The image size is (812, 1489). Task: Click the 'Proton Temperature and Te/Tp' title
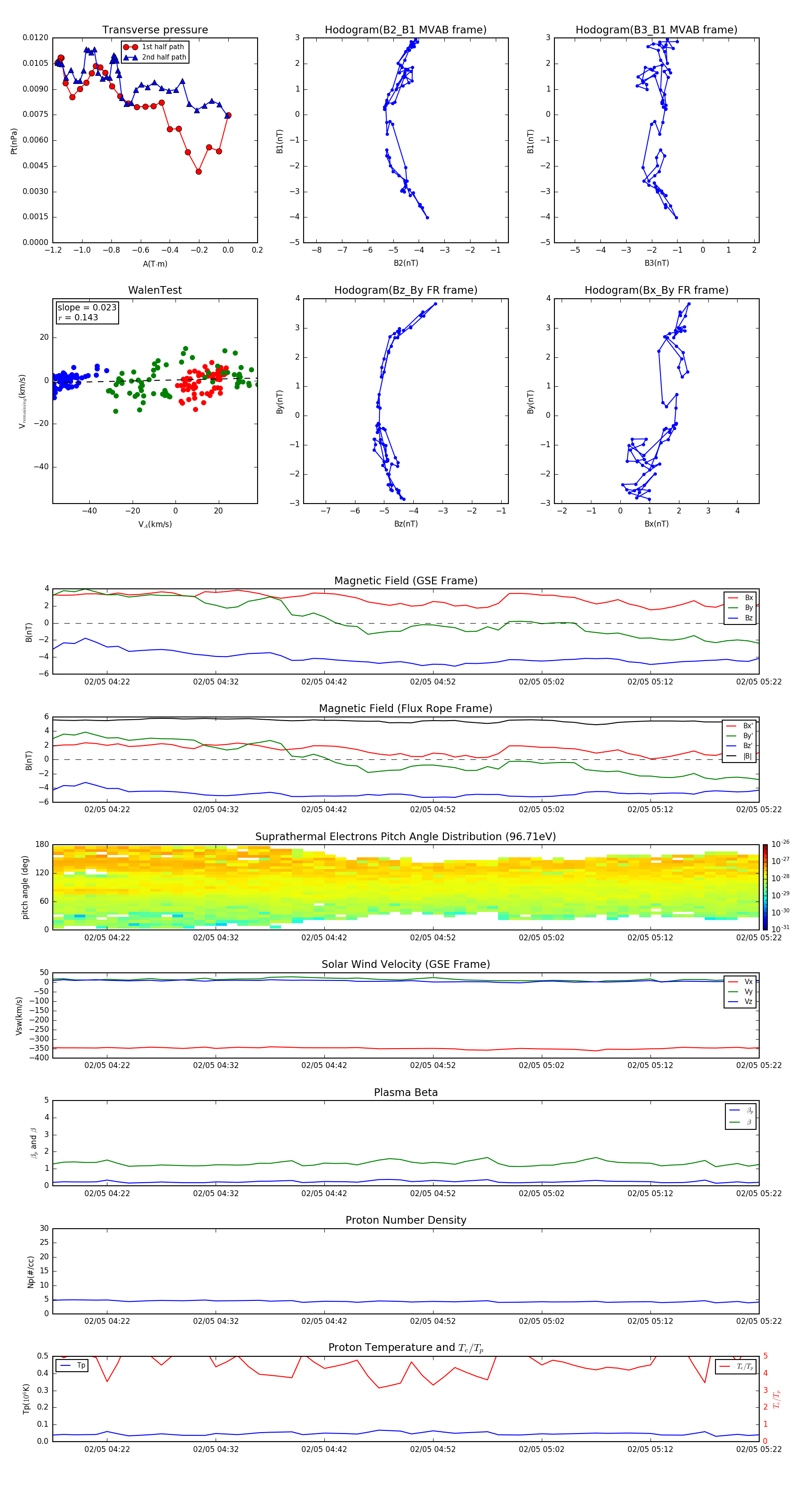(406, 1348)
